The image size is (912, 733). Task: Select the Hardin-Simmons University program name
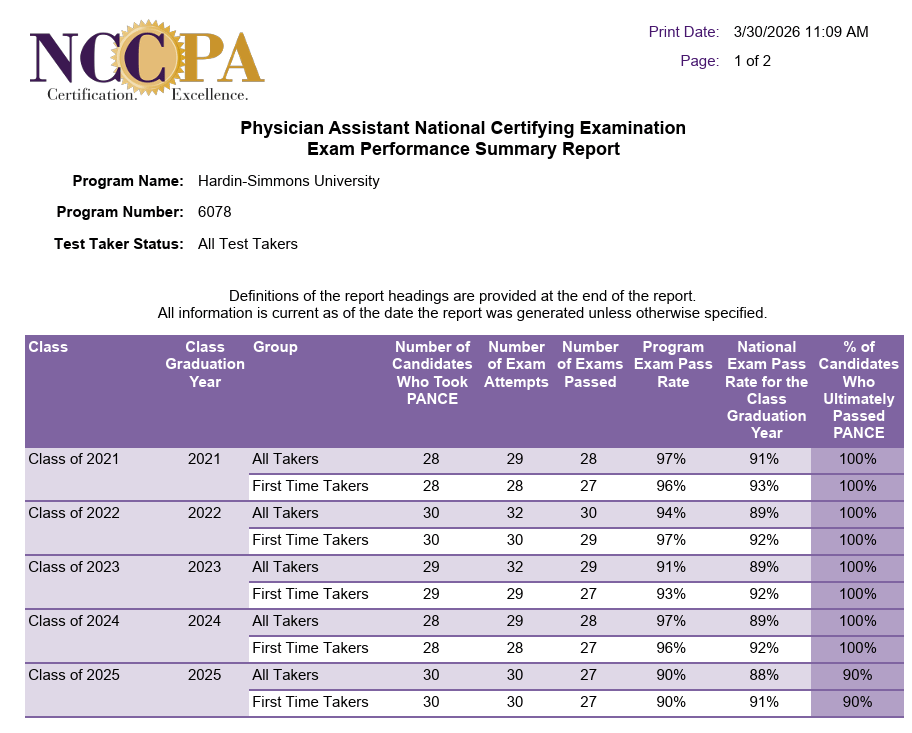pyautogui.click(x=289, y=181)
